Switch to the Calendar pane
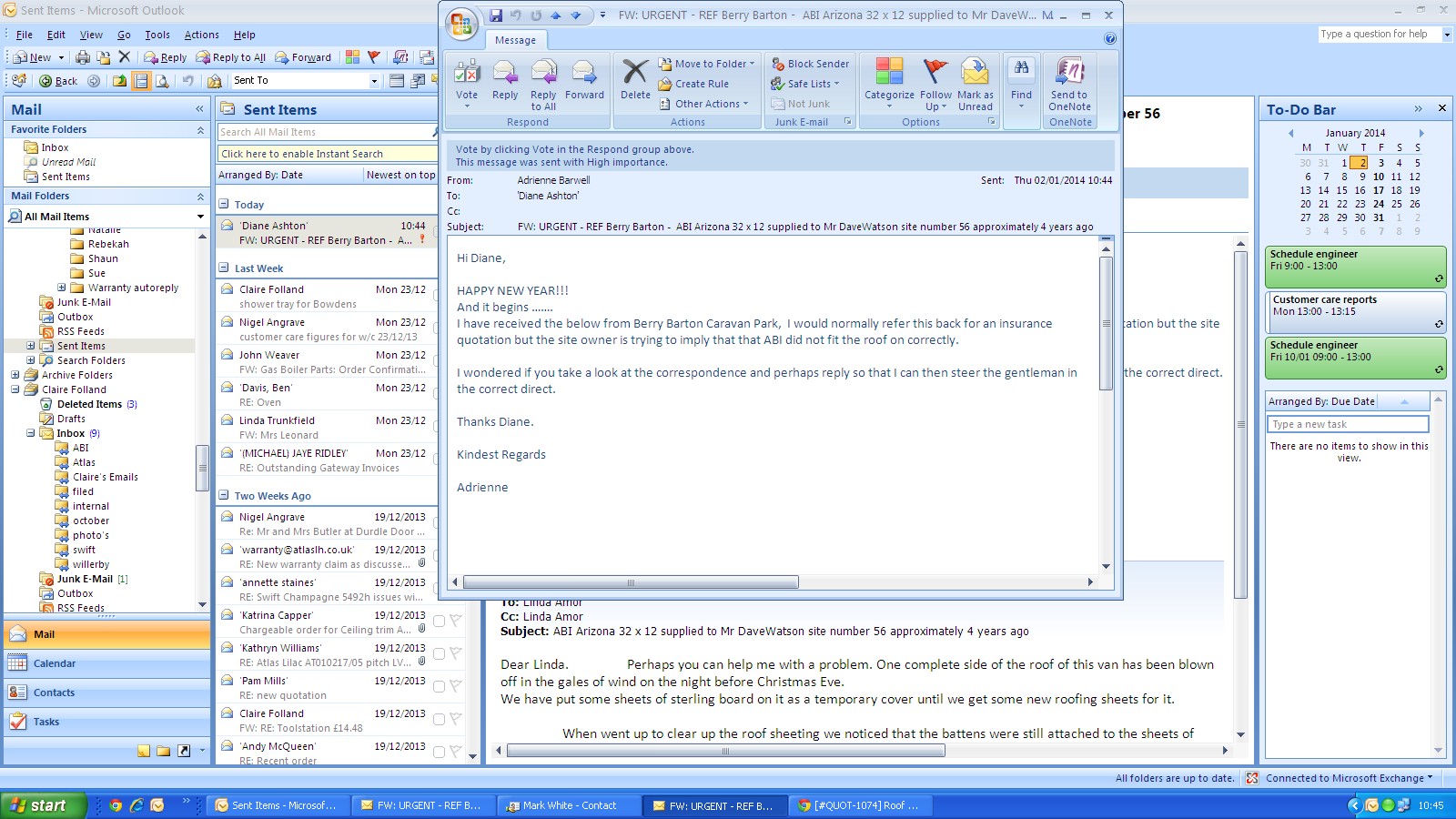1456x819 pixels. pyautogui.click(x=107, y=663)
